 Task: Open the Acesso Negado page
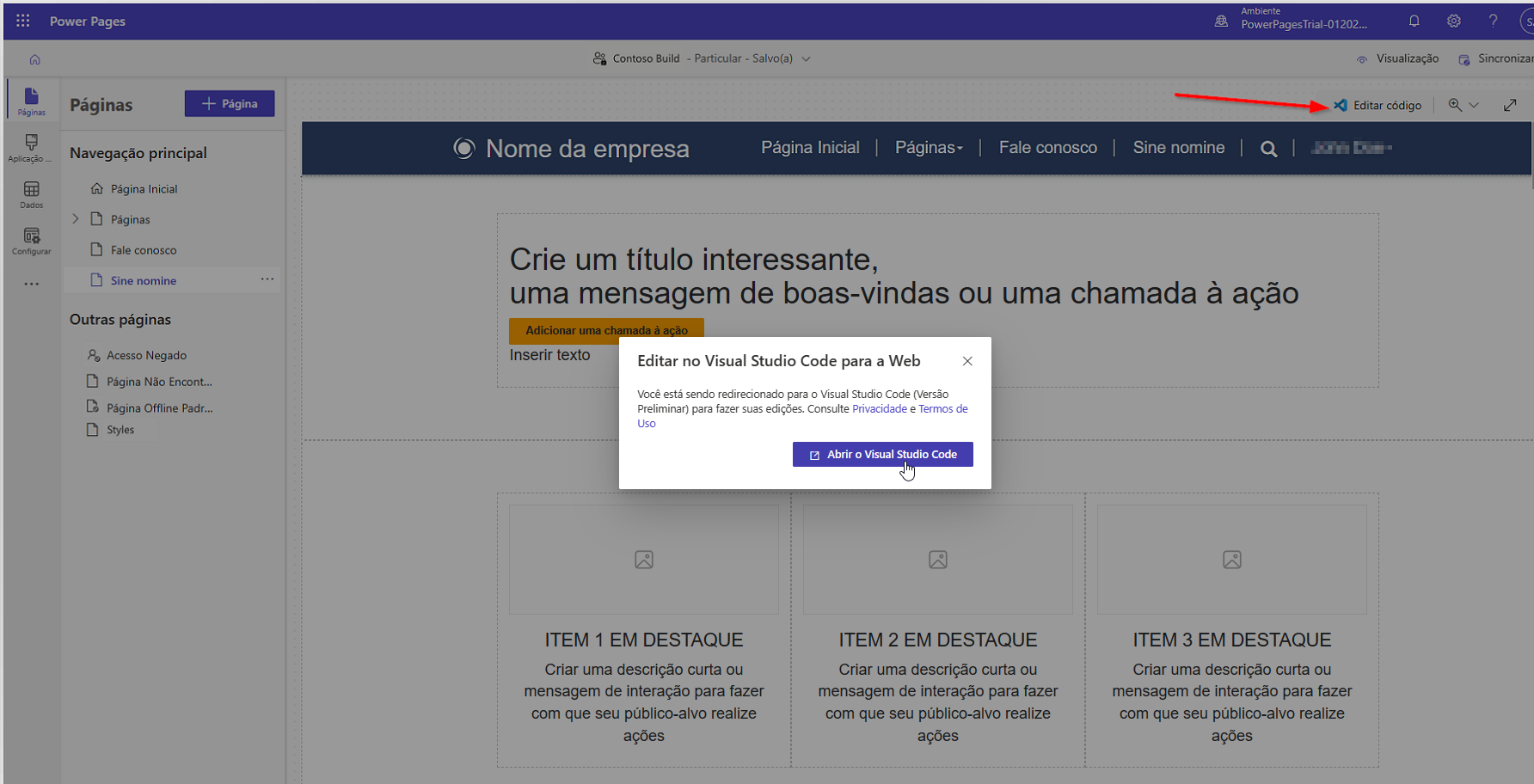[146, 355]
